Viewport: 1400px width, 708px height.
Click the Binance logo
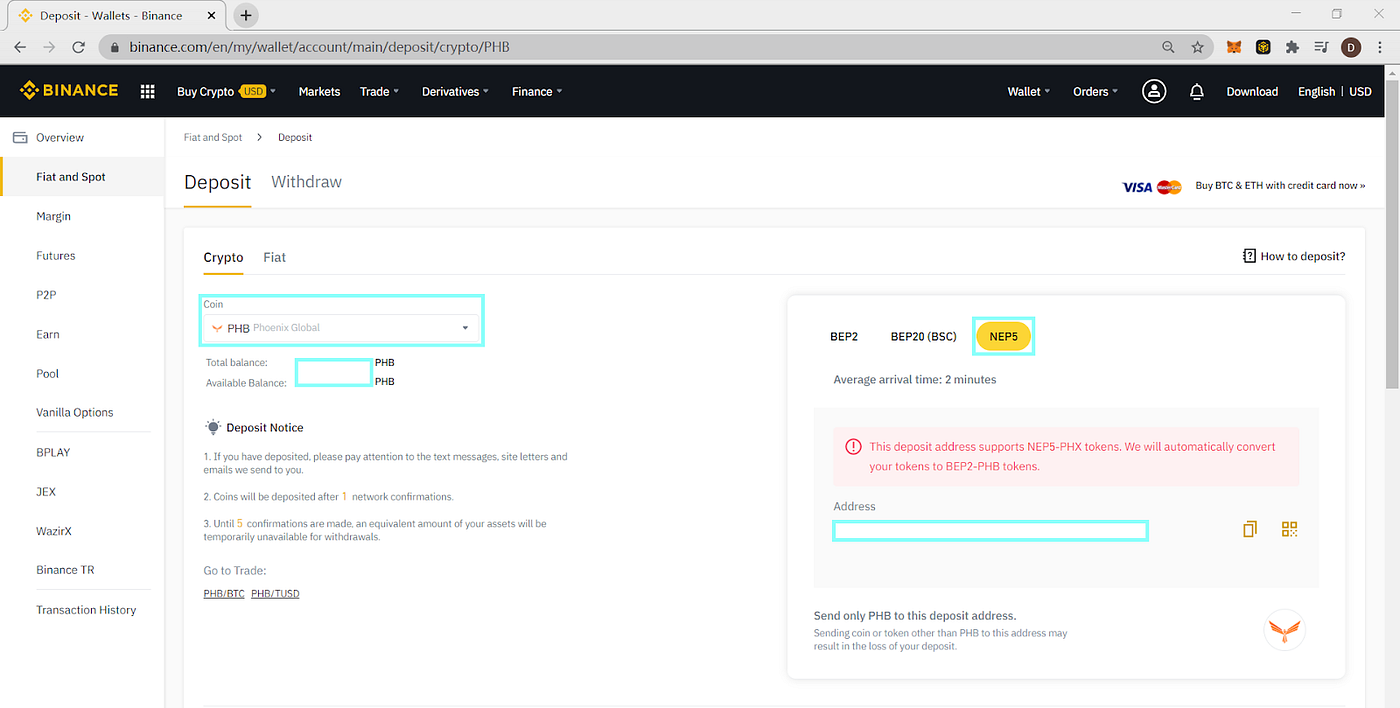pyautogui.click(x=69, y=91)
